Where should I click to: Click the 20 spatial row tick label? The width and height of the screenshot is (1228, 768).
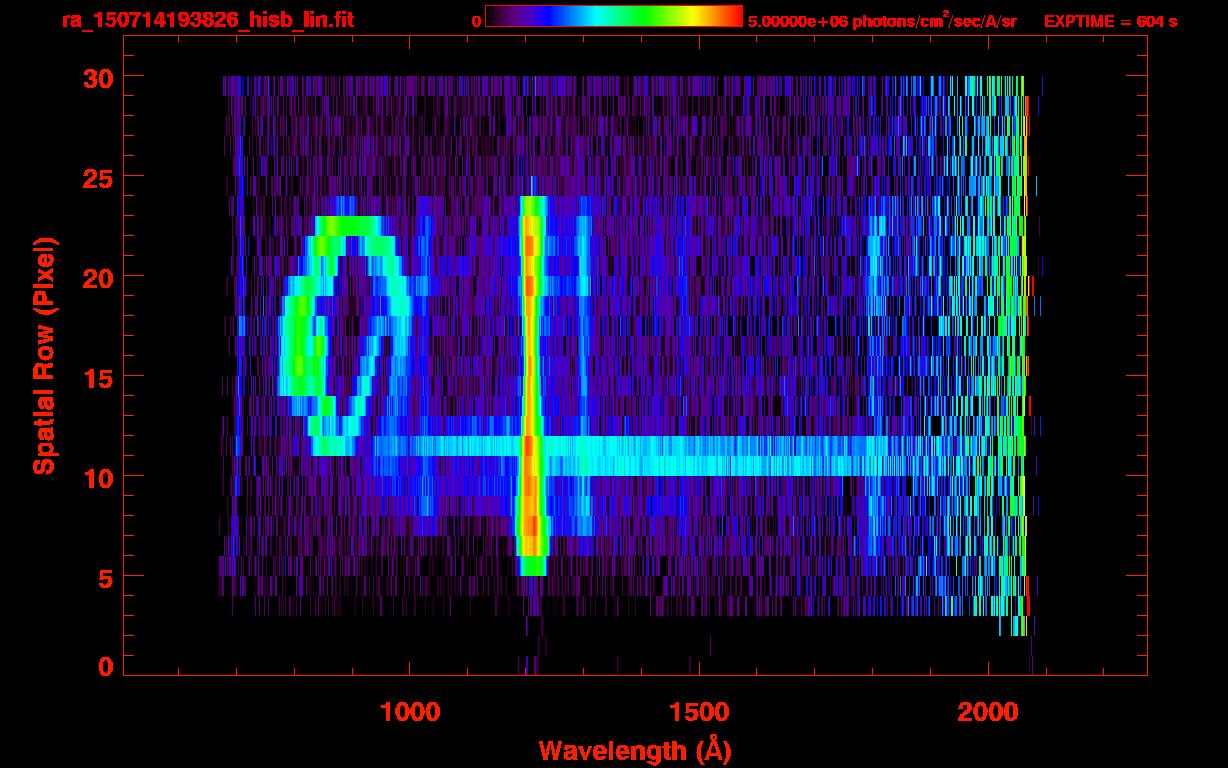point(98,277)
